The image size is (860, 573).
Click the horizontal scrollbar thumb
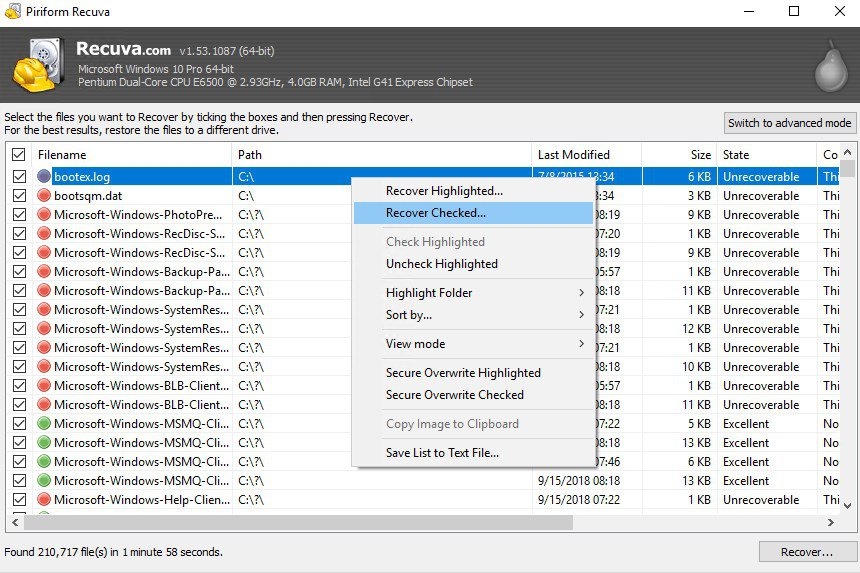pos(298,523)
